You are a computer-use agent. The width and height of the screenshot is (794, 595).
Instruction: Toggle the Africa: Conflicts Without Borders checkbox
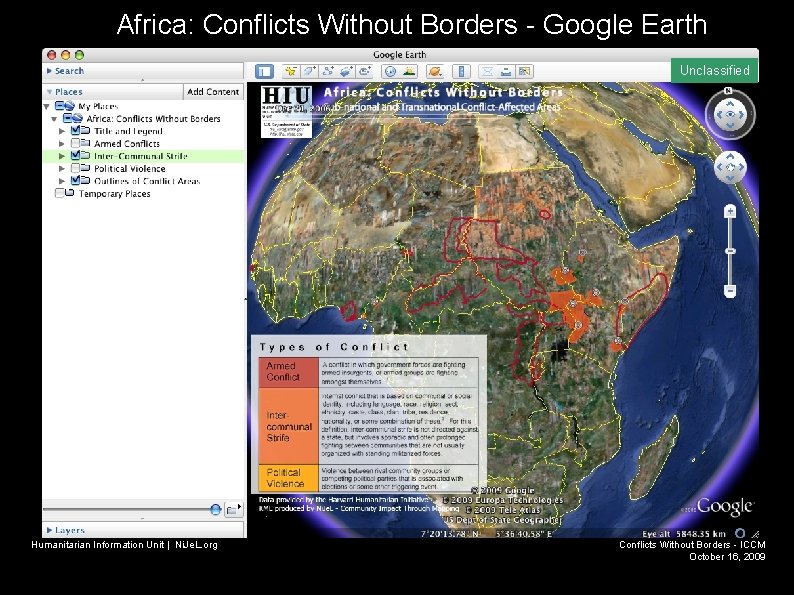click(x=67, y=118)
